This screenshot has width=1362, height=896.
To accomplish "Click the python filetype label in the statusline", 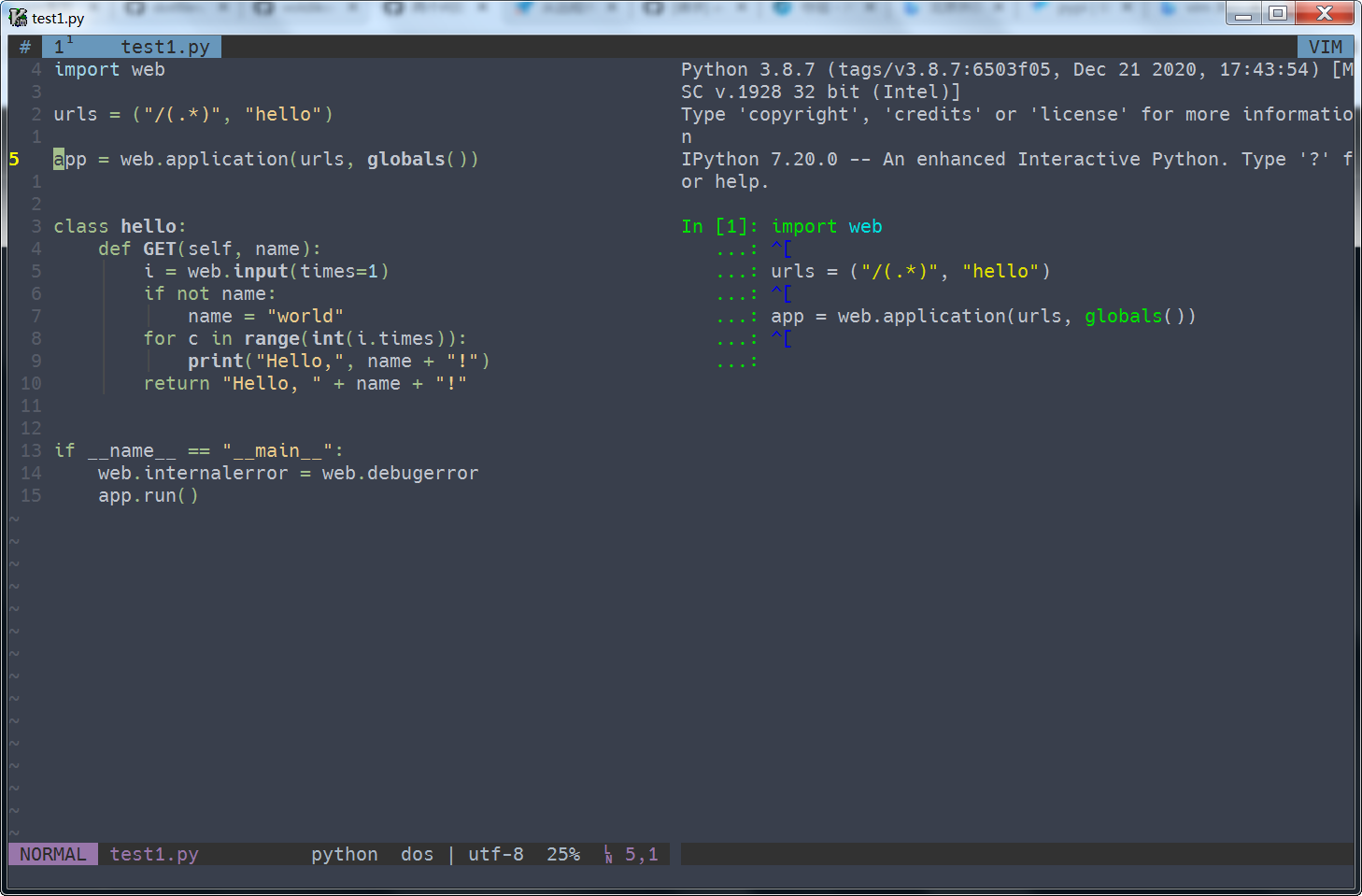I will (x=344, y=853).
